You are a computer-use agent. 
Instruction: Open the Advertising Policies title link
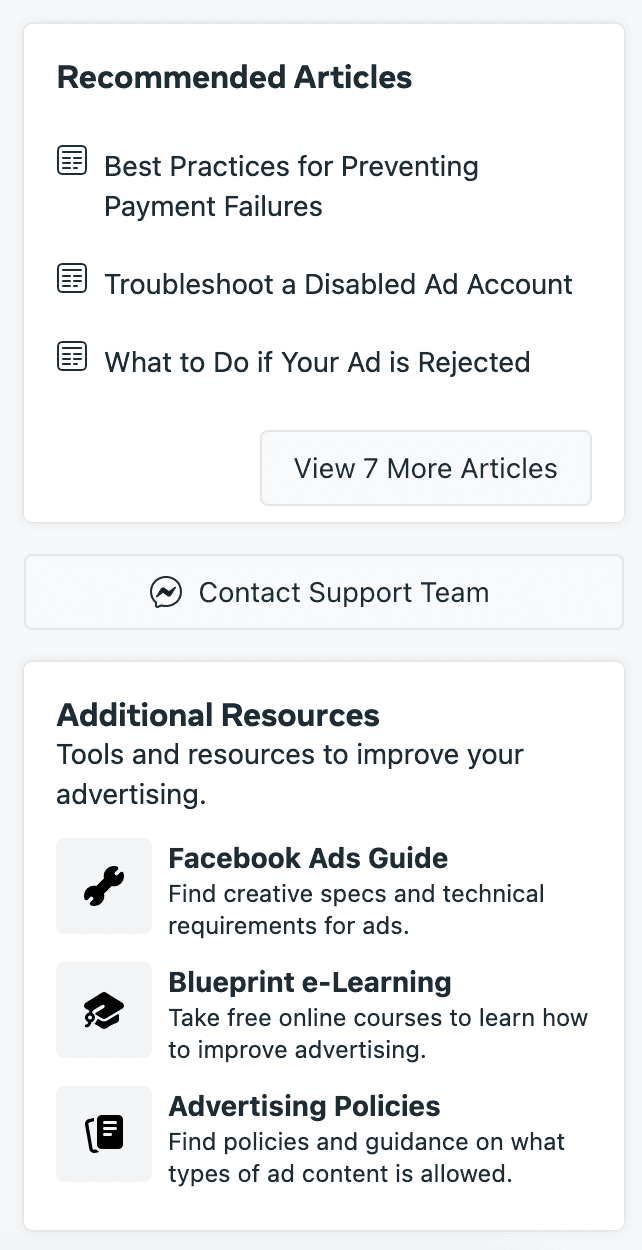[x=304, y=1106]
